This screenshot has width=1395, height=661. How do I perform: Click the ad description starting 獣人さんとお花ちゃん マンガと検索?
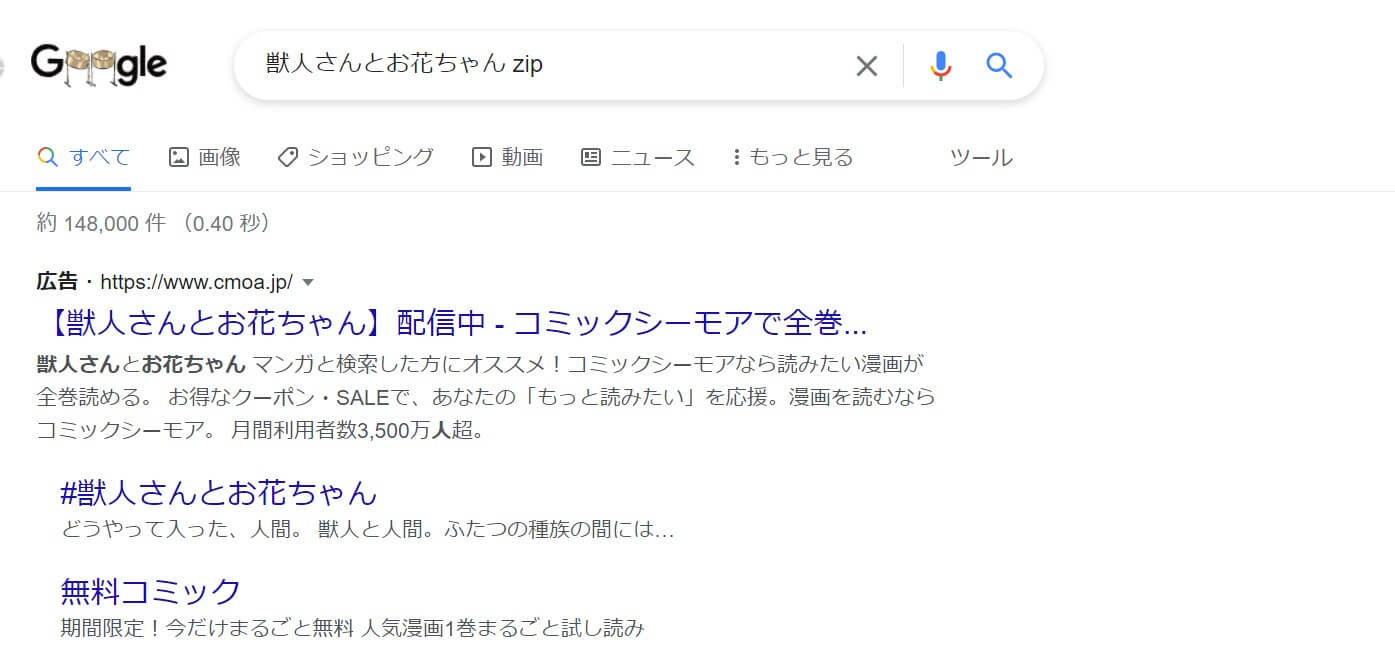[486, 397]
